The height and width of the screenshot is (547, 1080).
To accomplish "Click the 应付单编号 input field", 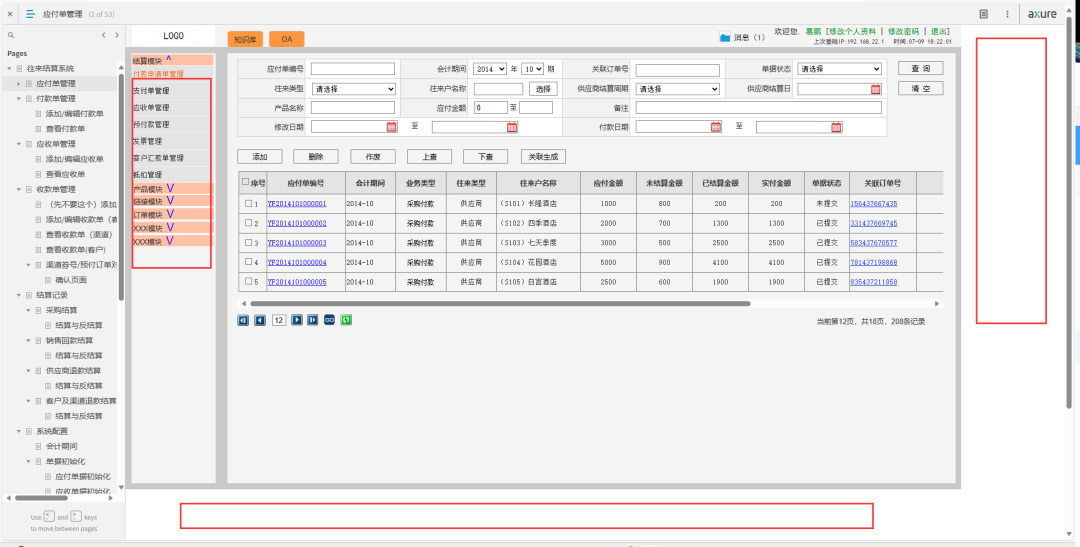I will pos(353,69).
